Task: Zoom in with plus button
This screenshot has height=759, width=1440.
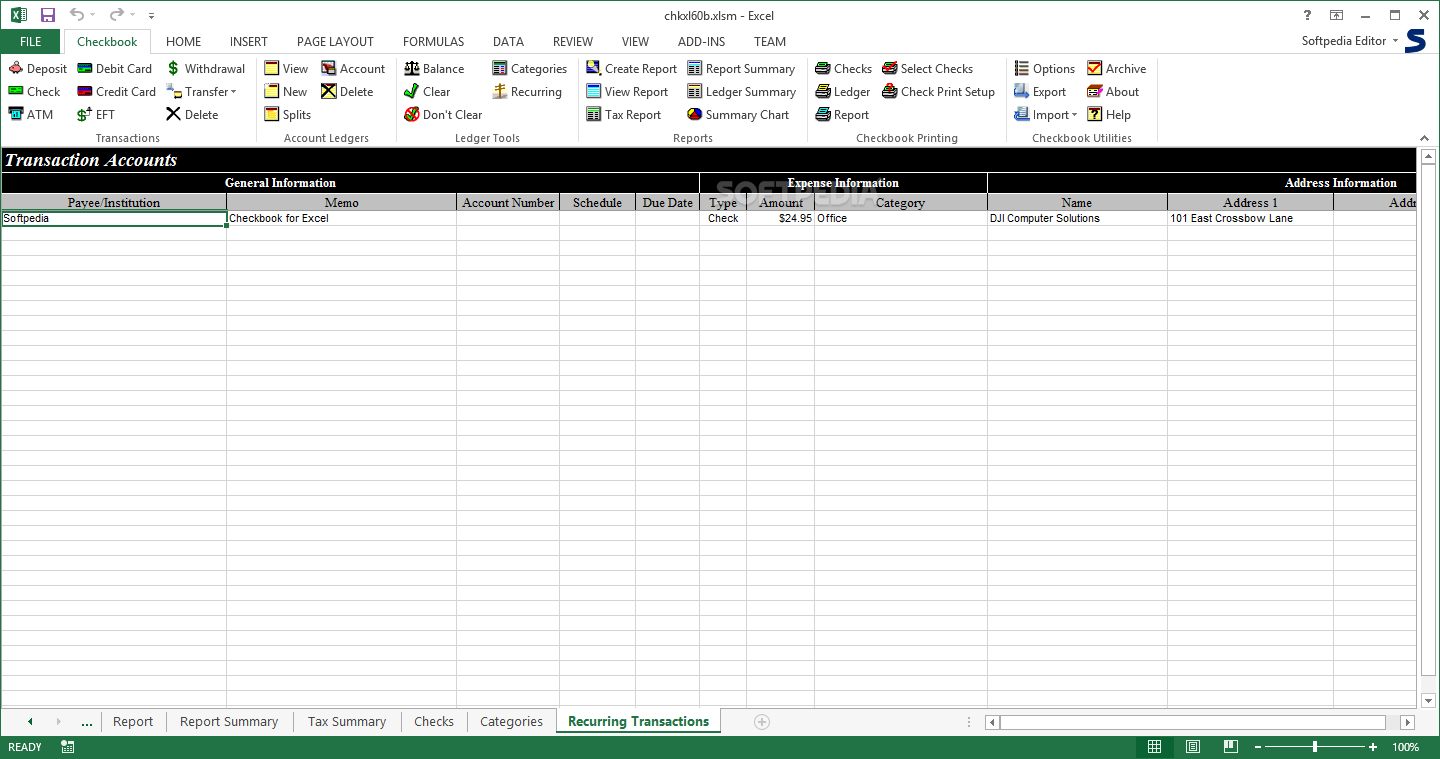Action: pos(1374,747)
